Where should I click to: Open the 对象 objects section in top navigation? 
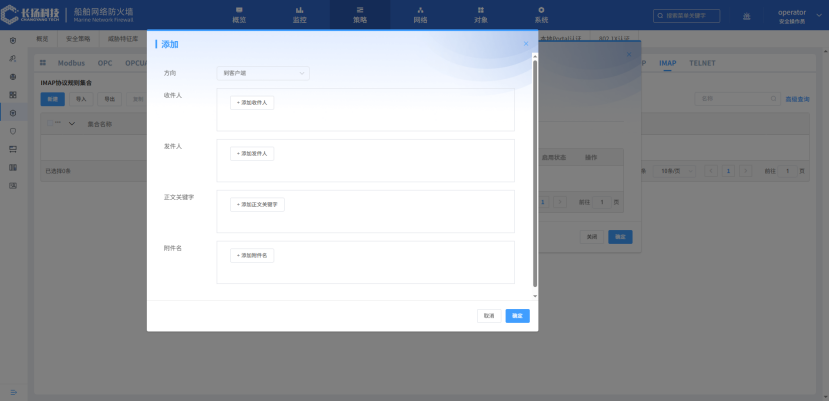480,14
